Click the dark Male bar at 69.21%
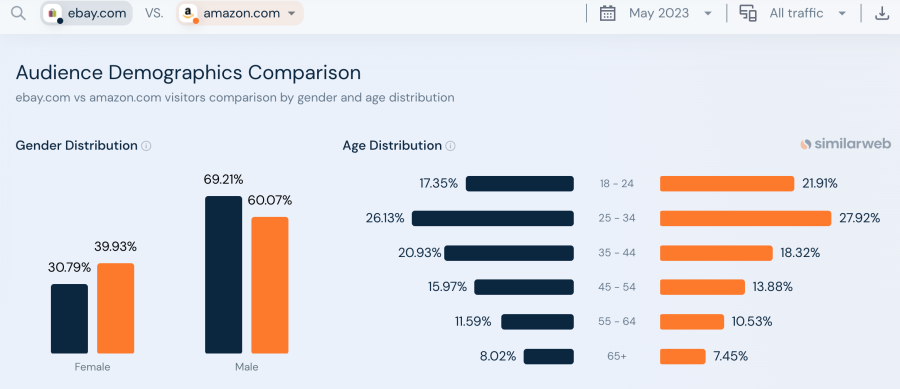The width and height of the screenshot is (900, 389). click(x=223, y=275)
